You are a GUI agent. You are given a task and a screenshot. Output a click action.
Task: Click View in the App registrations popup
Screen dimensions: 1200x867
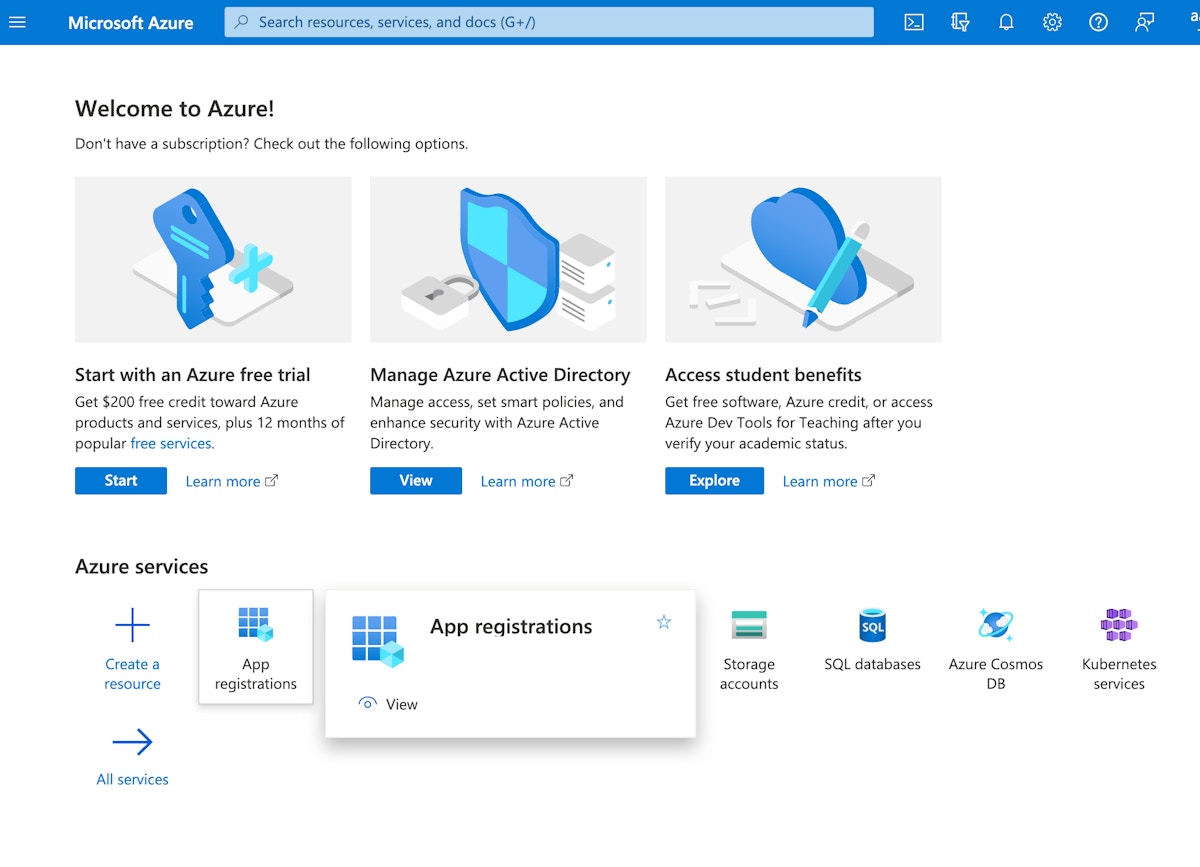388,704
